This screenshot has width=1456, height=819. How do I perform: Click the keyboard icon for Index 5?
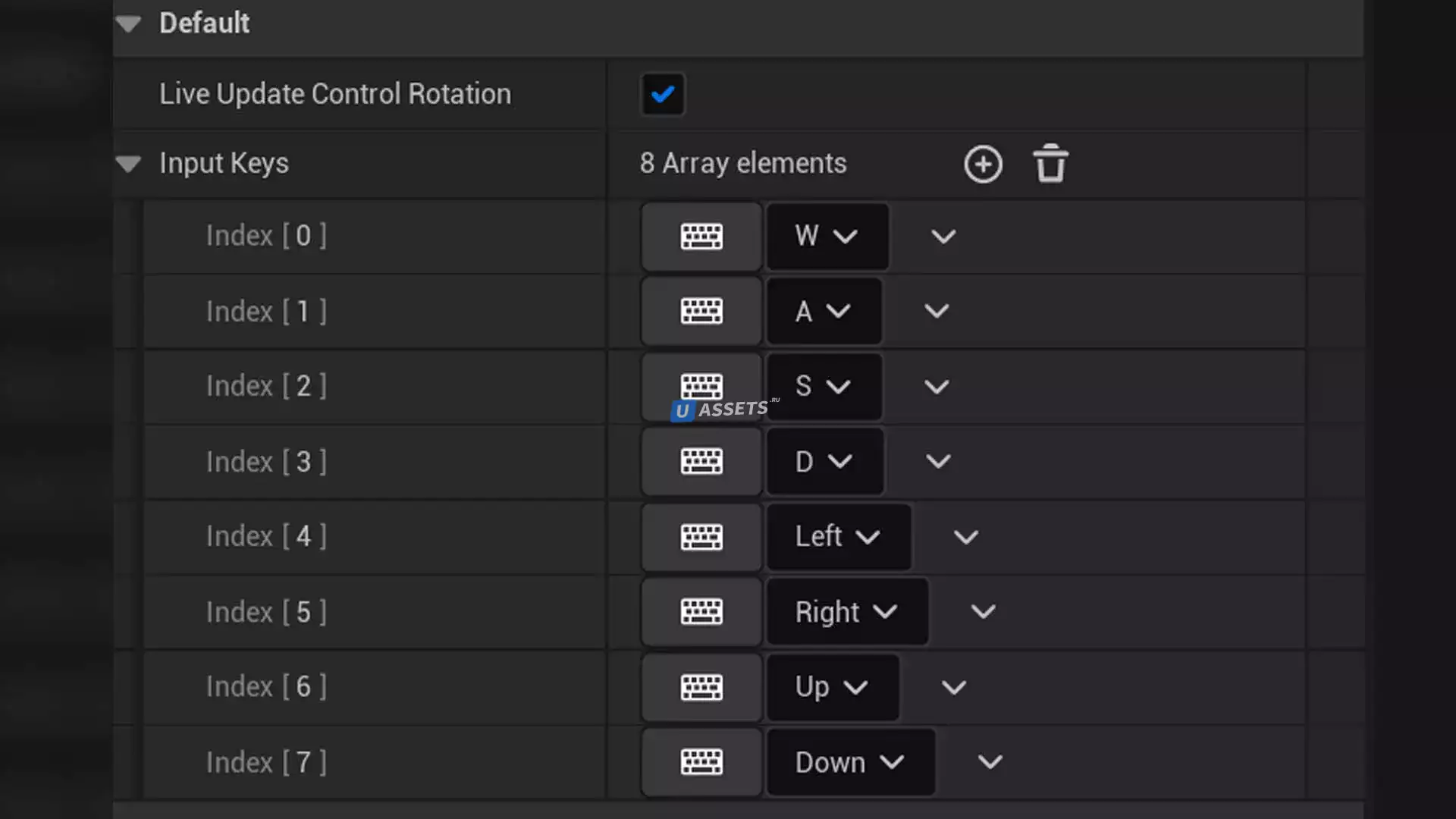point(701,611)
